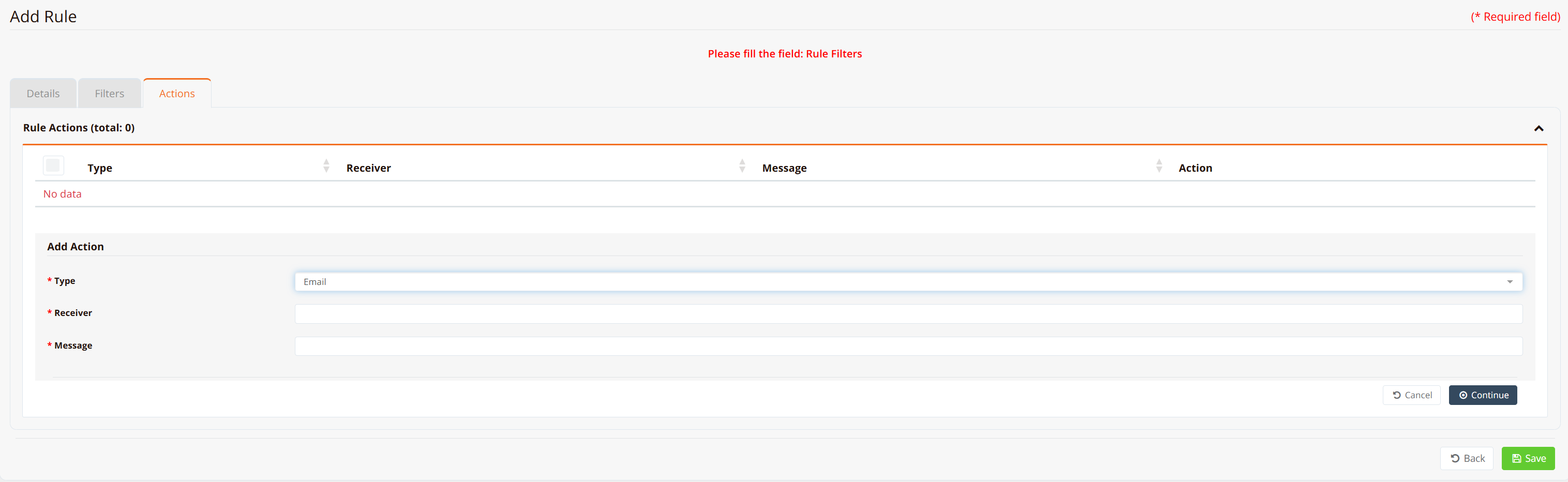Click the Continue button label

point(1489,395)
